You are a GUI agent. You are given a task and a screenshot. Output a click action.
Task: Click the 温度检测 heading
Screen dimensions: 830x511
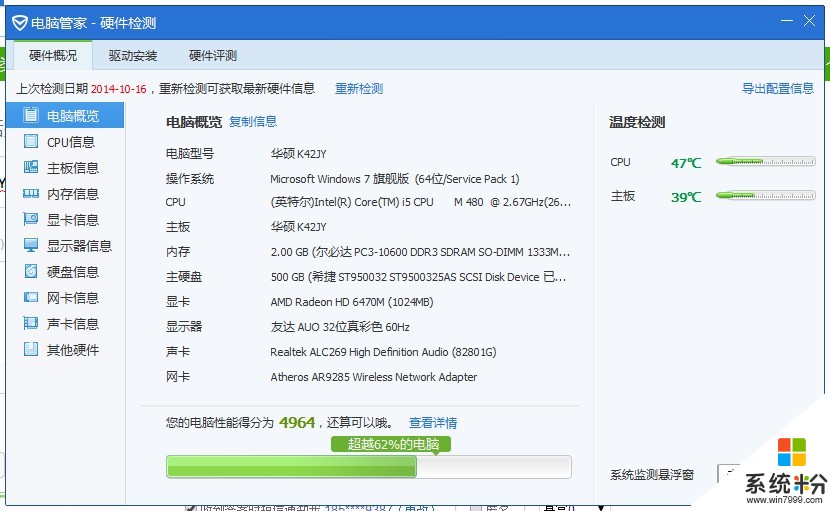click(637, 122)
